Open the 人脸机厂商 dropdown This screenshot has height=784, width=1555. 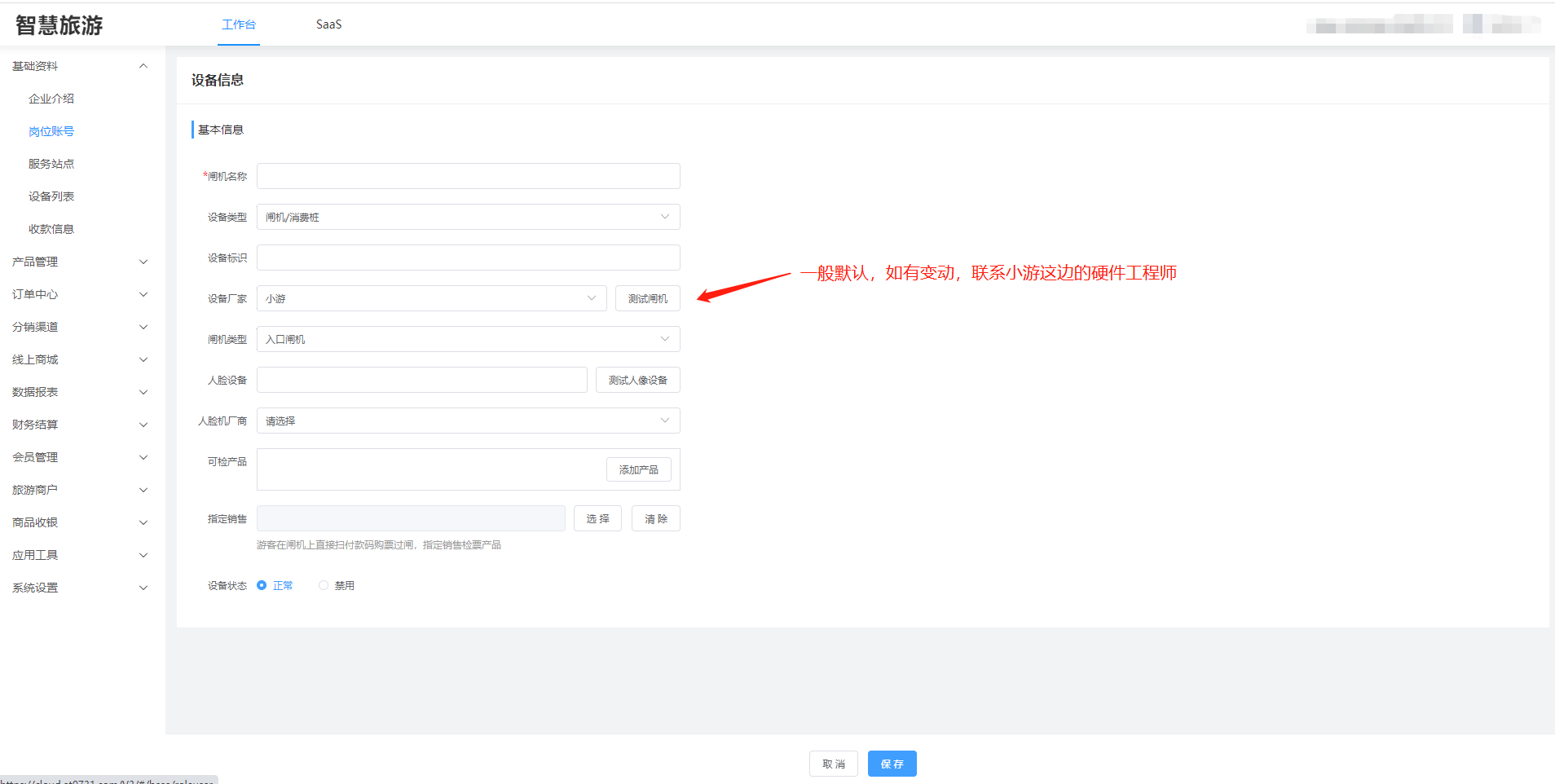click(x=468, y=421)
